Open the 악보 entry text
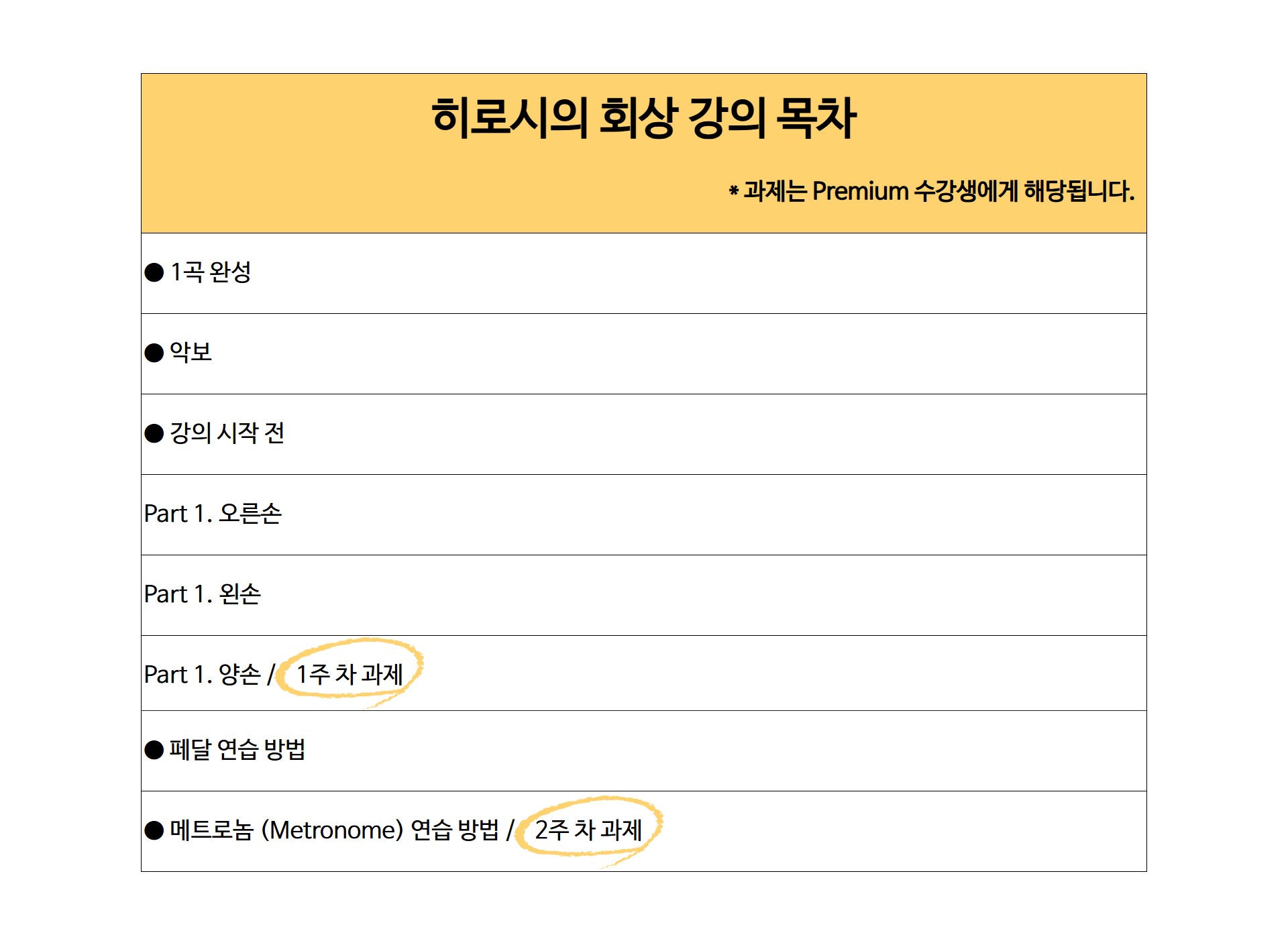The image size is (1288, 945). point(191,352)
